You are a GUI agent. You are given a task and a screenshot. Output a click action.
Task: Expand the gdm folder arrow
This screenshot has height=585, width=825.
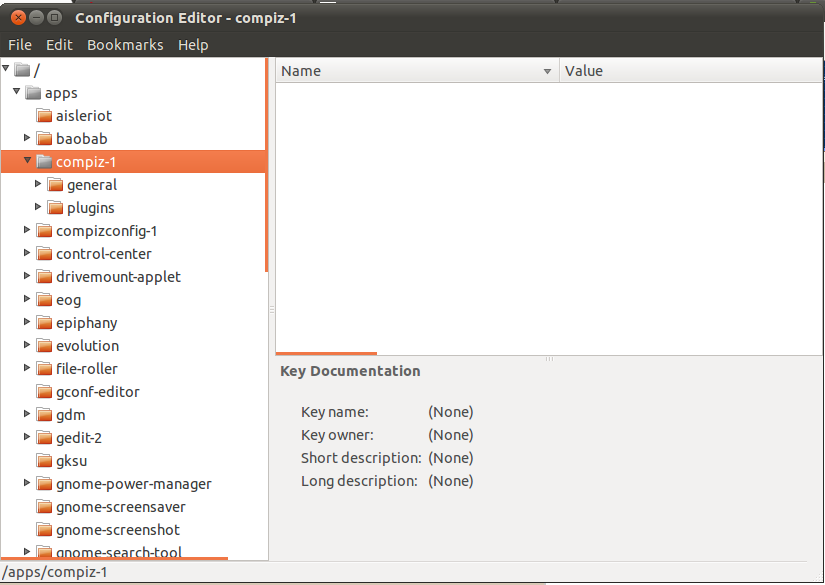click(27, 414)
